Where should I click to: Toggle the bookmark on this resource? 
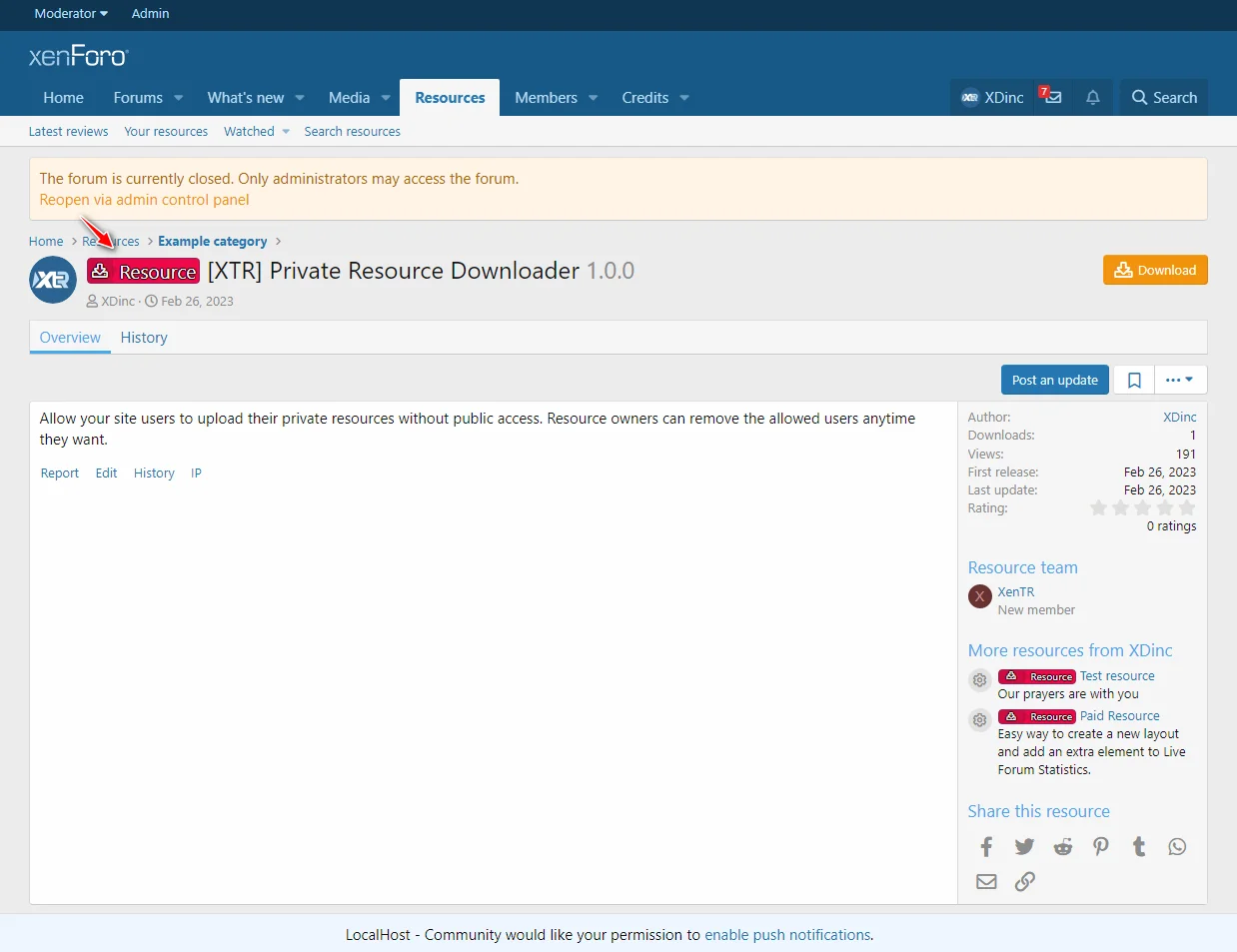(x=1133, y=380)
